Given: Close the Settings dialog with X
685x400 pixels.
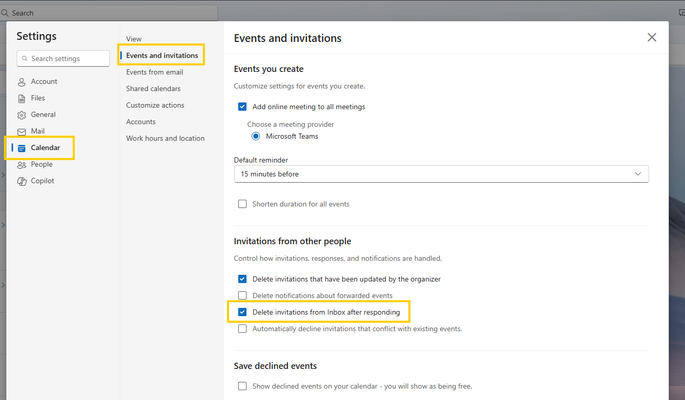Looking at the screenshot, I should [651, 38].
